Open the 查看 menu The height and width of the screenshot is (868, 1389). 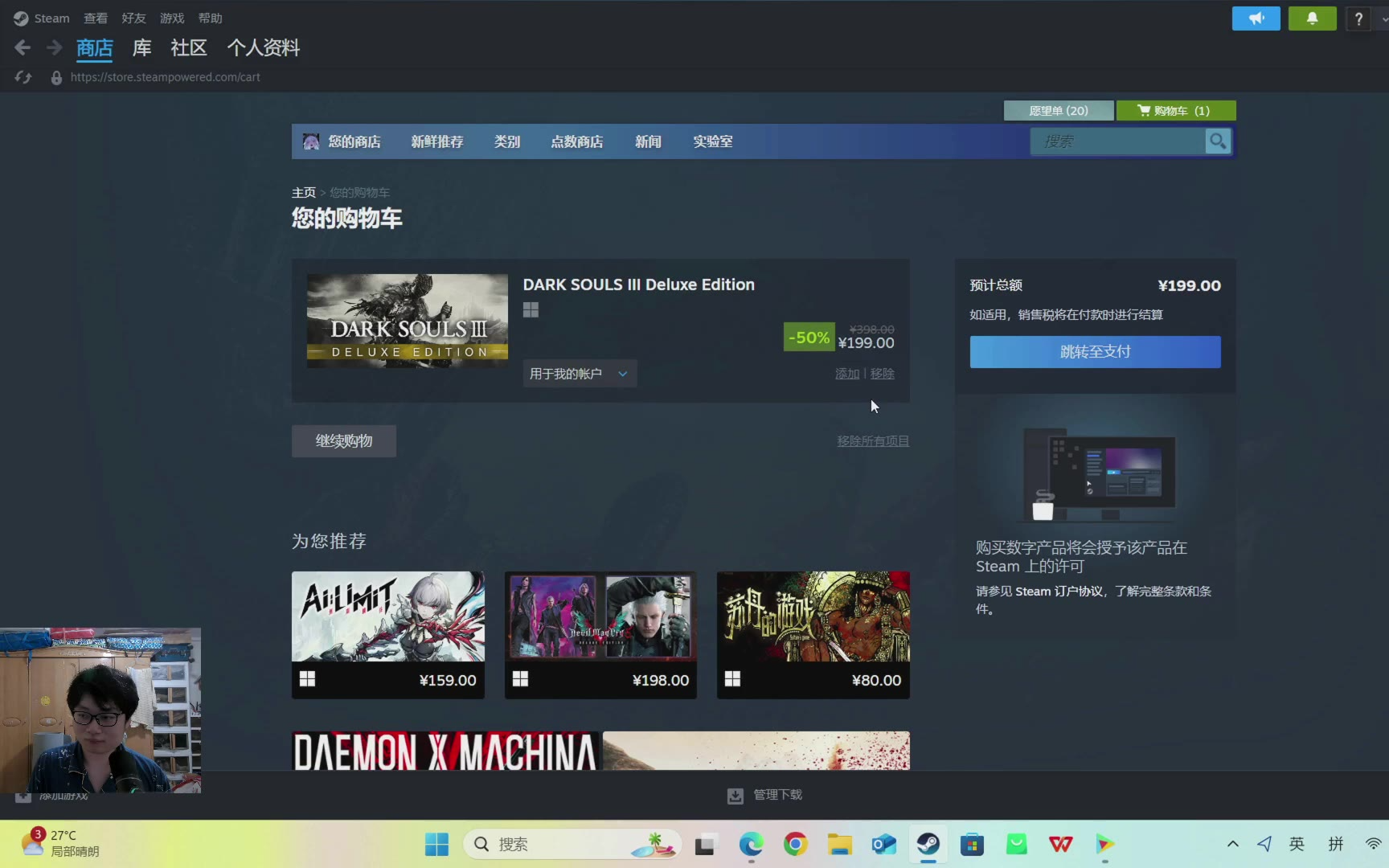(96, 18)
